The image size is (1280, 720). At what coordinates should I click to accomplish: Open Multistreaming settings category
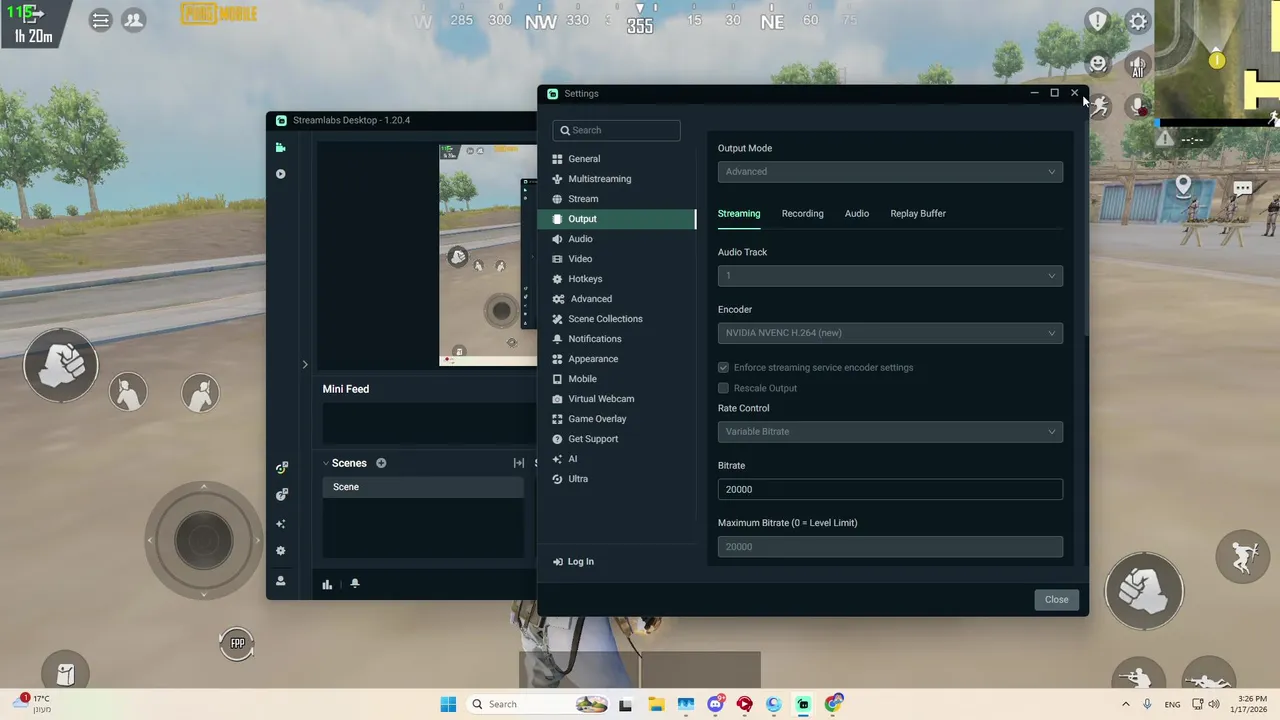coord(617,179)
